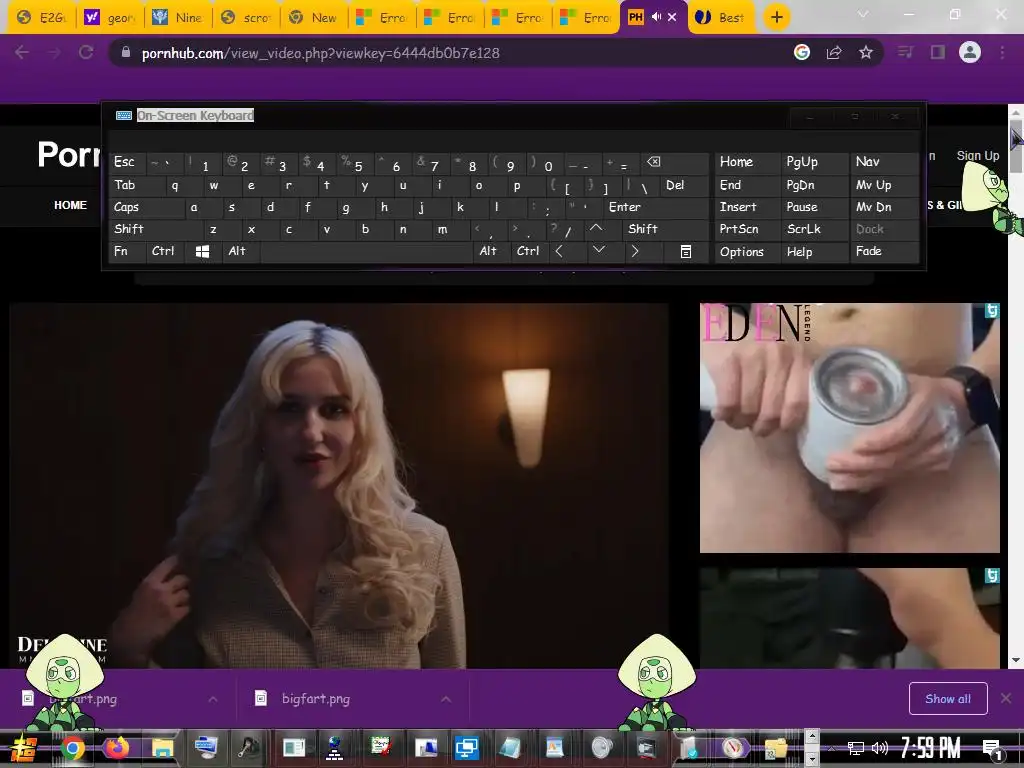
Task: Toggle the left Shift key on On-Screen Keyboard
Action: 155,229
